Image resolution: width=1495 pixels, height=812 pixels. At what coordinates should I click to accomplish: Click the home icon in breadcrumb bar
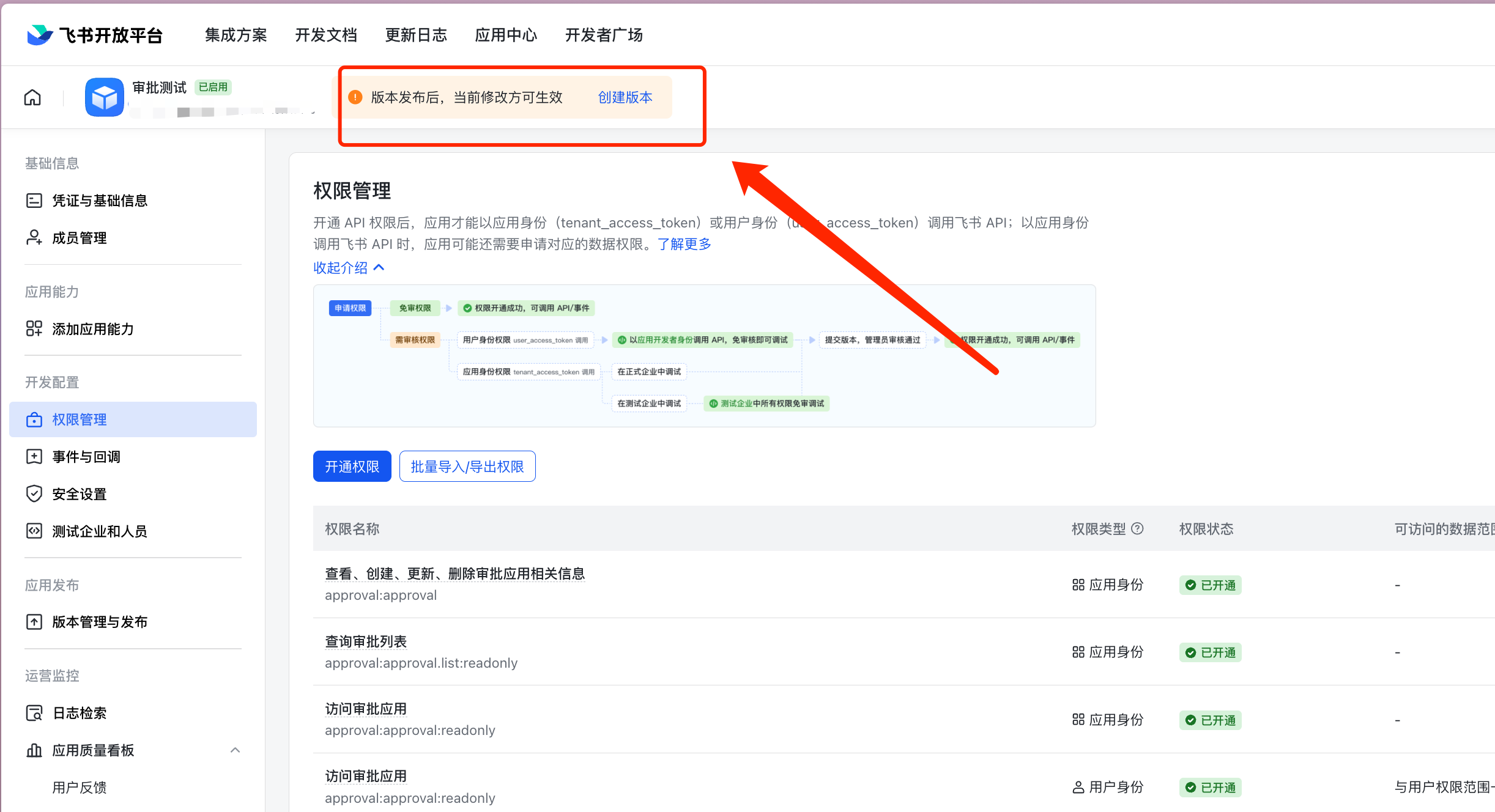(32, 98)
